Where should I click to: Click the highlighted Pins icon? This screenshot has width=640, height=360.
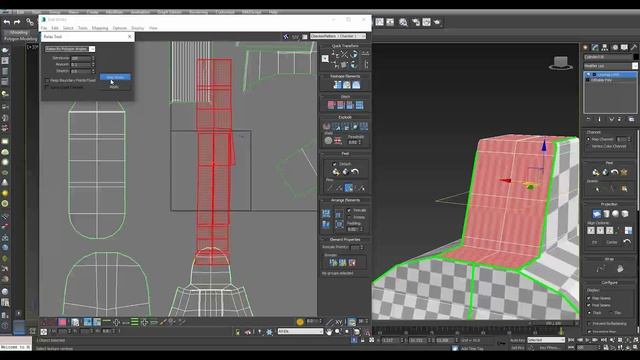coord(349,188)
